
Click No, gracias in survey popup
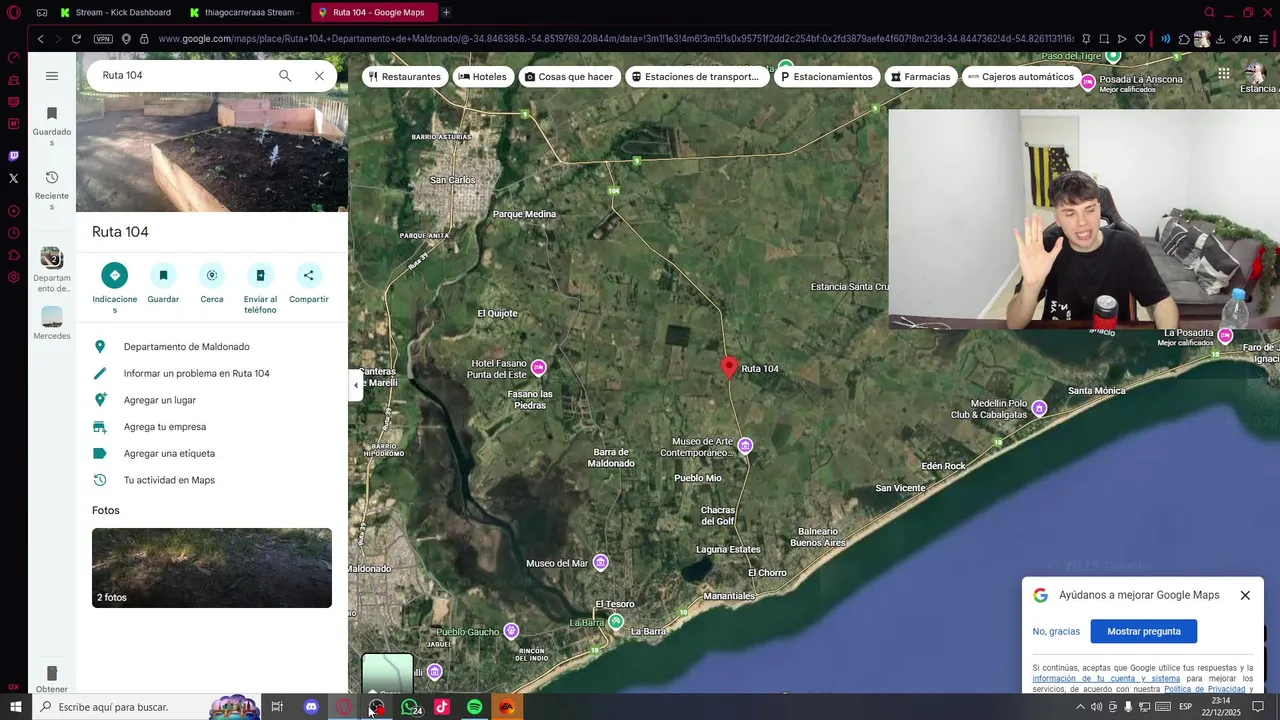(x=1056, y=632)
